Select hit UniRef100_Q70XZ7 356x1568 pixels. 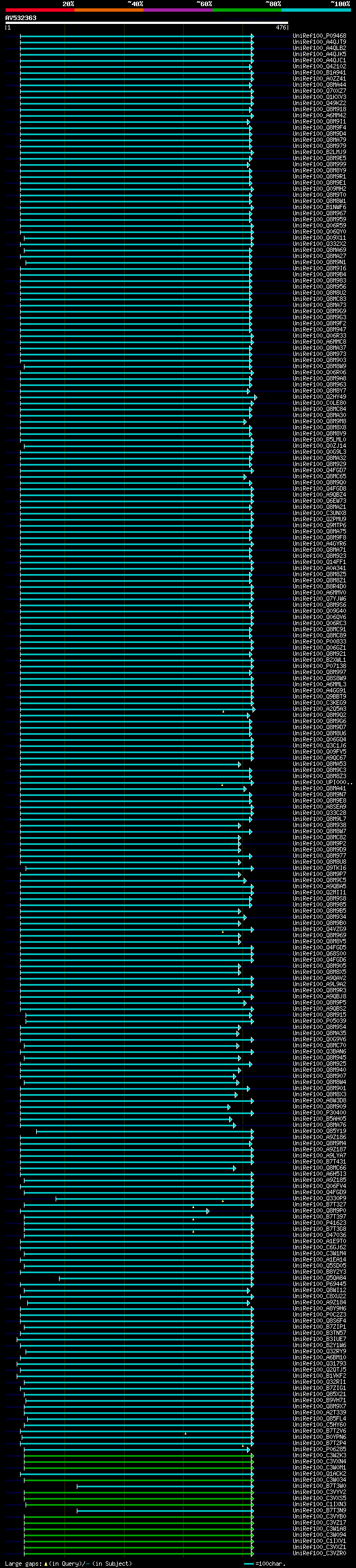(x=319, y=91)
